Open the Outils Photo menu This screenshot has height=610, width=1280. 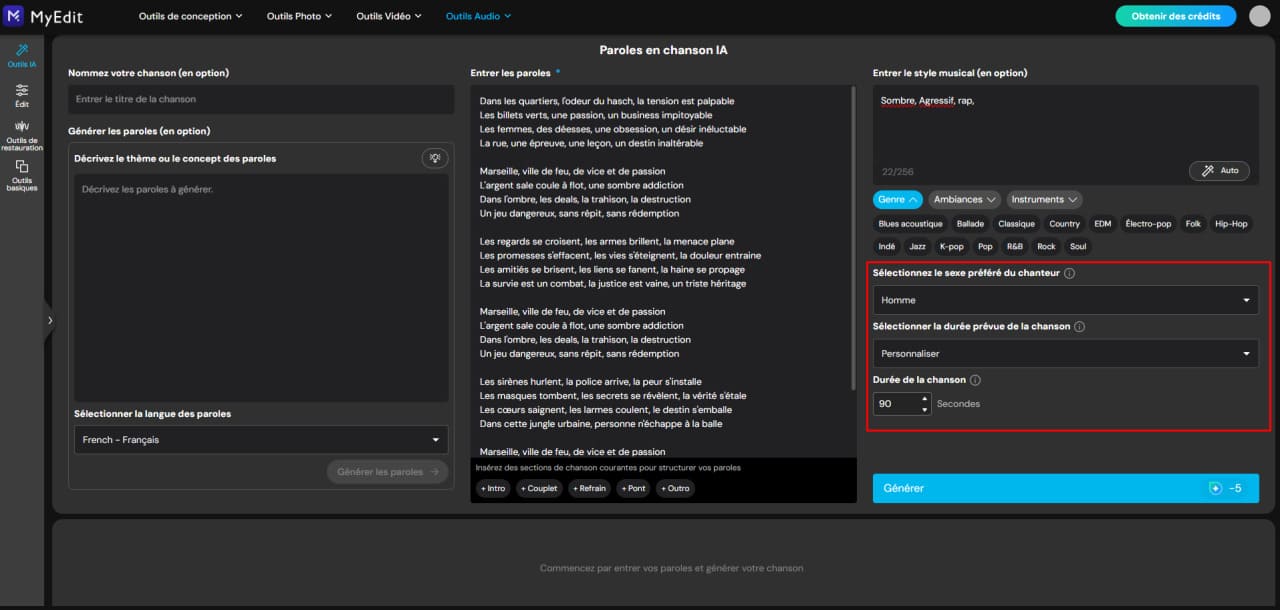300,16
